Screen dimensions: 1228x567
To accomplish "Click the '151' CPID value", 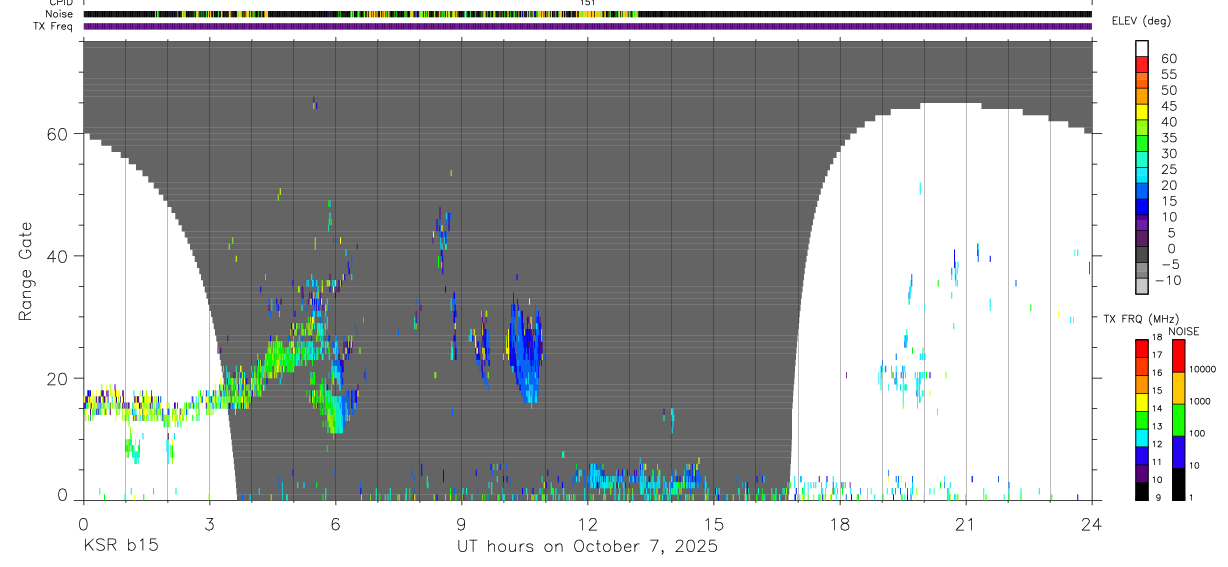I will (588, 4).
